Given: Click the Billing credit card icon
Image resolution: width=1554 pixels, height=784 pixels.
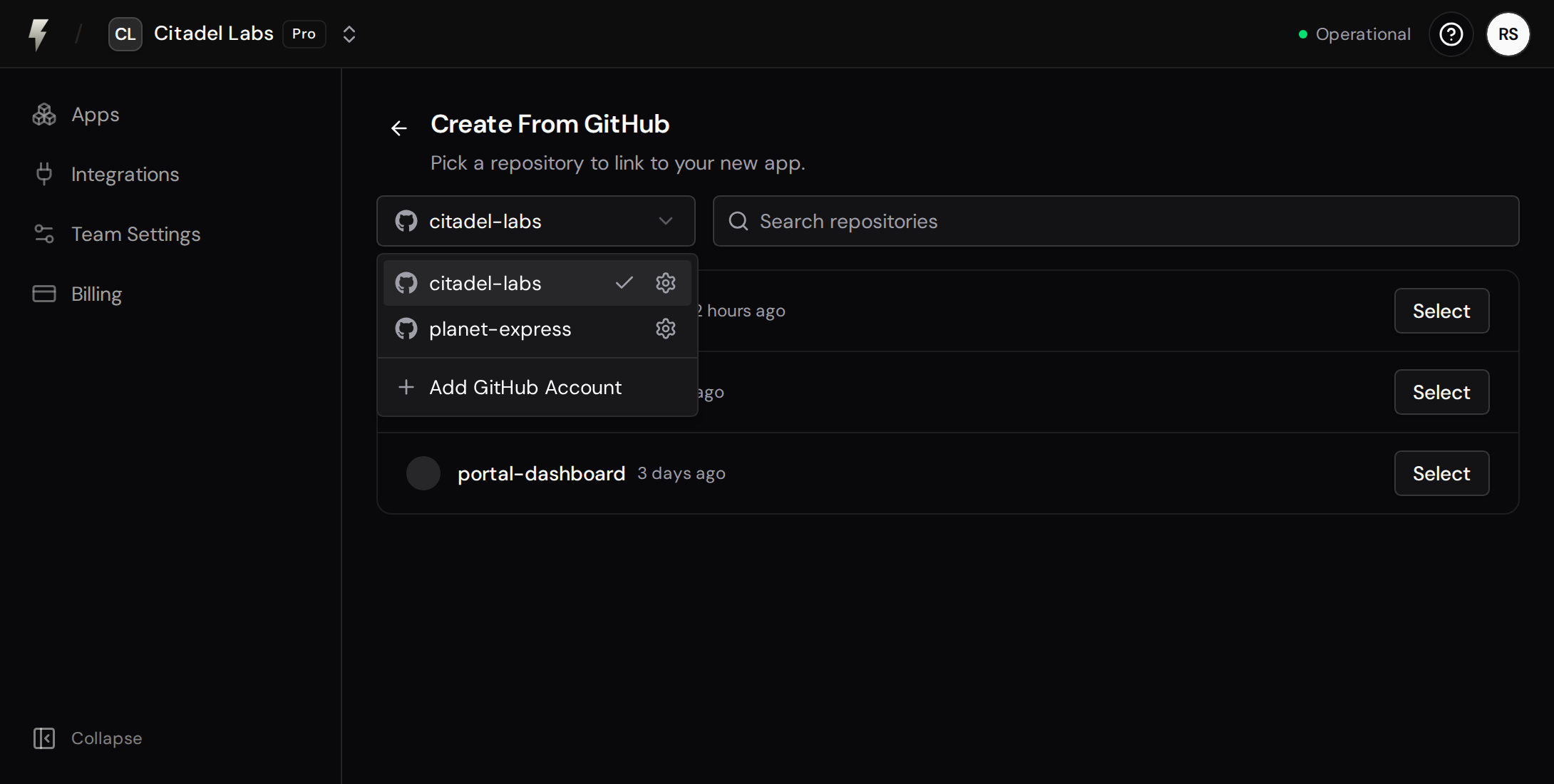Looking at the screenshot, I should tap(44, 294).
